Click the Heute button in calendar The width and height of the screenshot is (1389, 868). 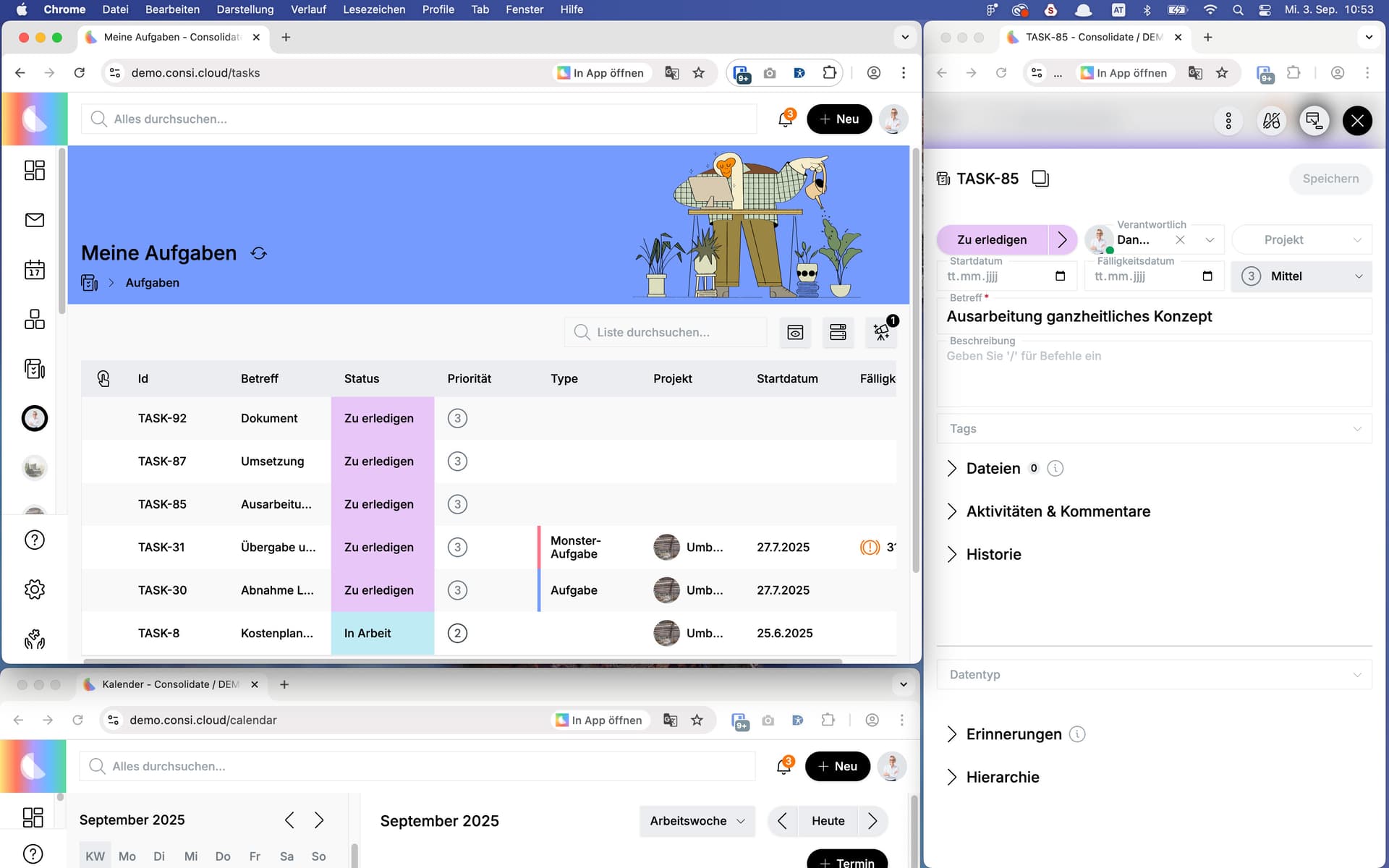828,821
